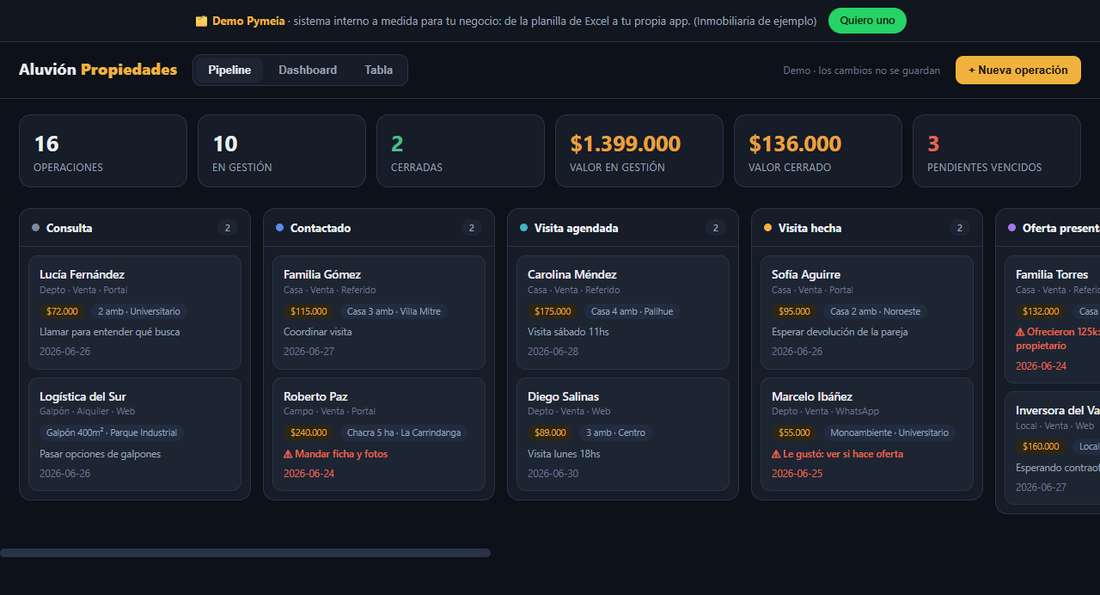Click the $55.000 price tag
Image resolution: width=1100 pixels, height=595 pixels.
(x=794, y=433)
